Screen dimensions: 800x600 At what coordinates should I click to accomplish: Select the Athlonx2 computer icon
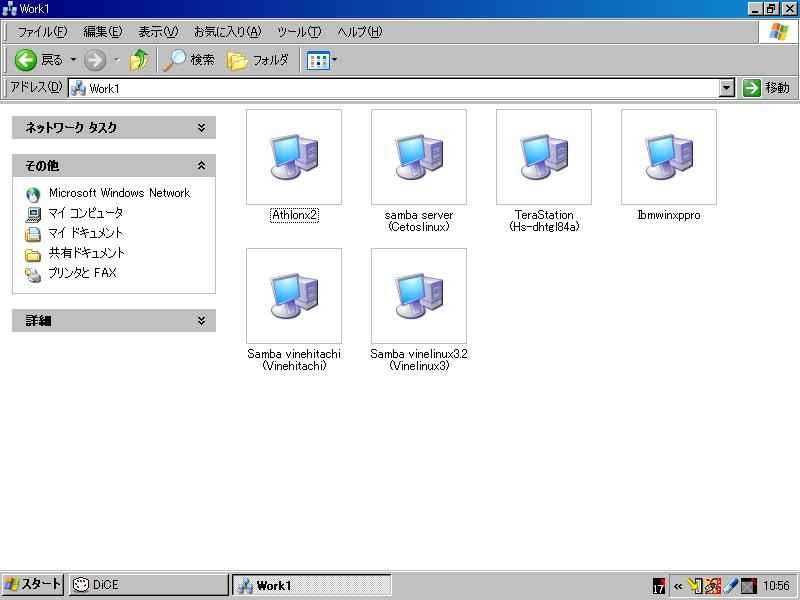click(294, 157)
